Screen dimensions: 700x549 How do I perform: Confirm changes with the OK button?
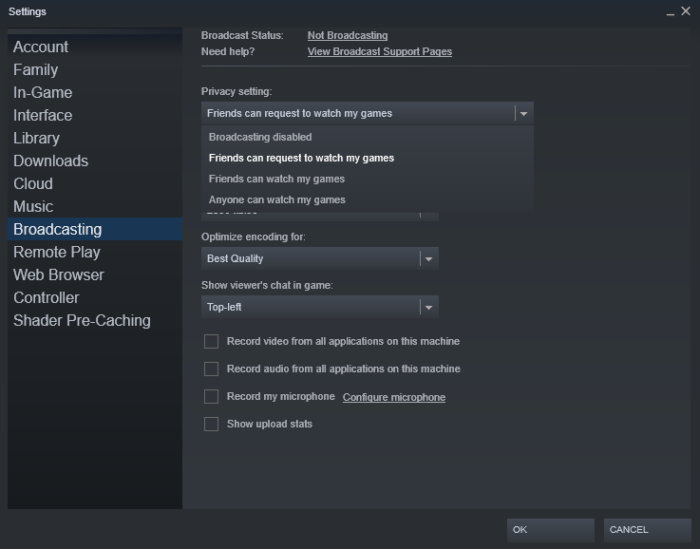550,530
